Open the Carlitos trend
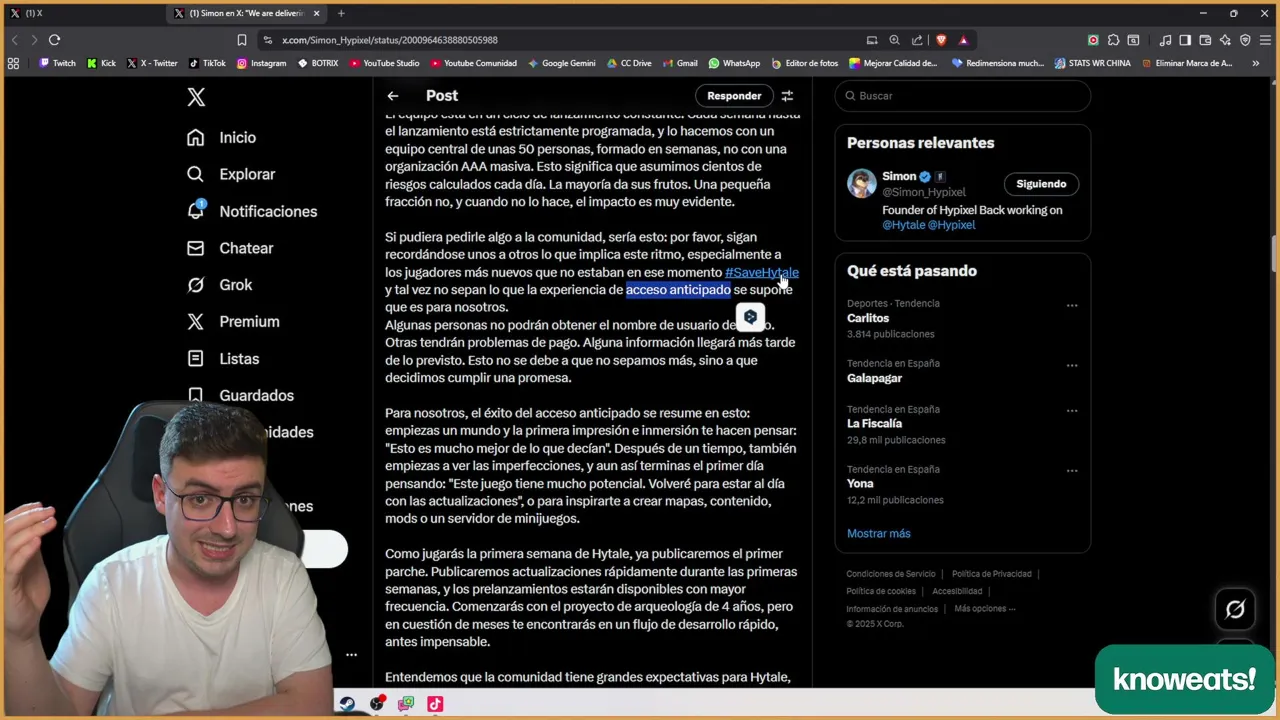Screen dimensions: 1280x720 tap(868, 318)
